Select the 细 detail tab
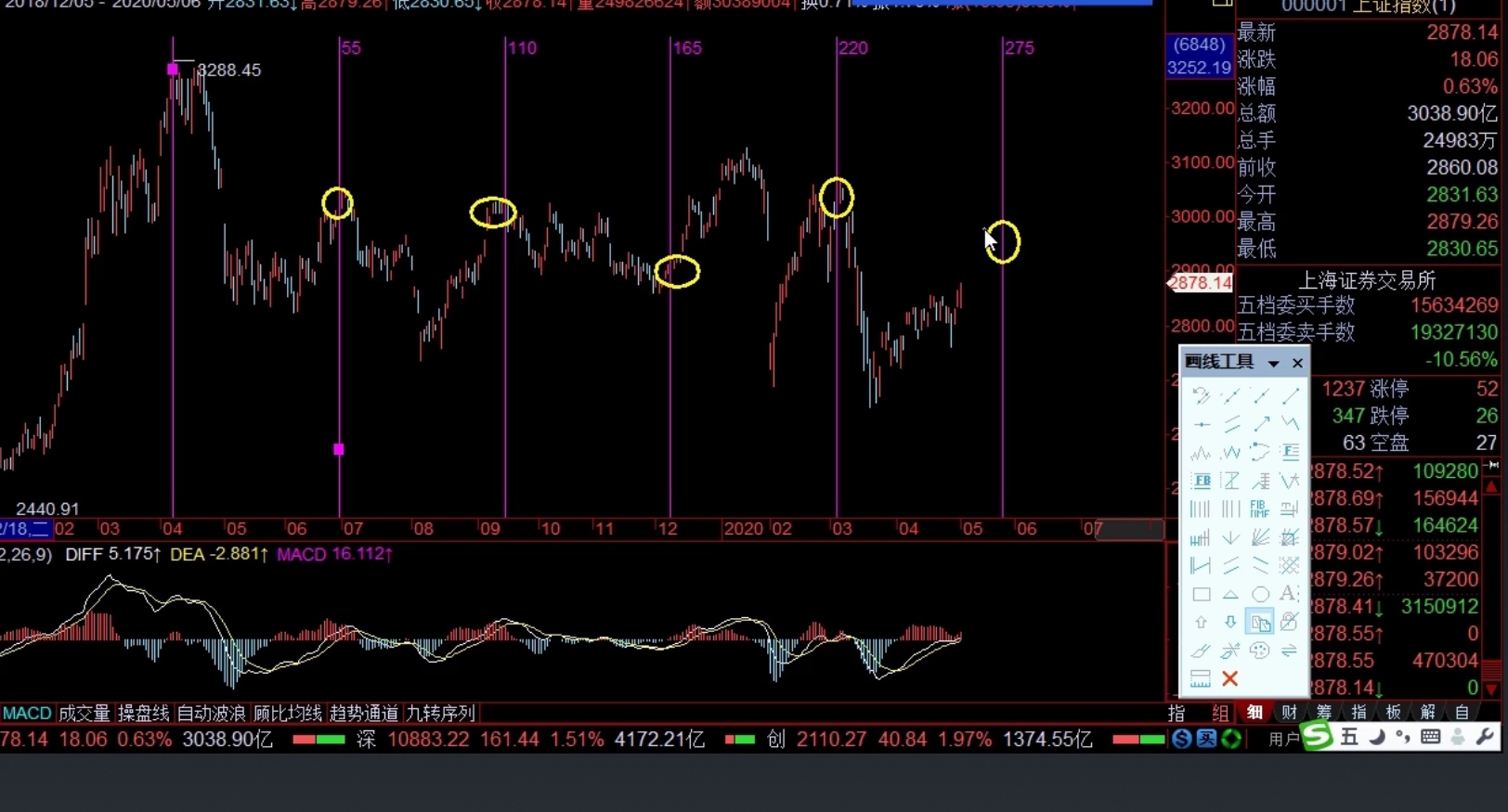 click(x=1254, y=712)
